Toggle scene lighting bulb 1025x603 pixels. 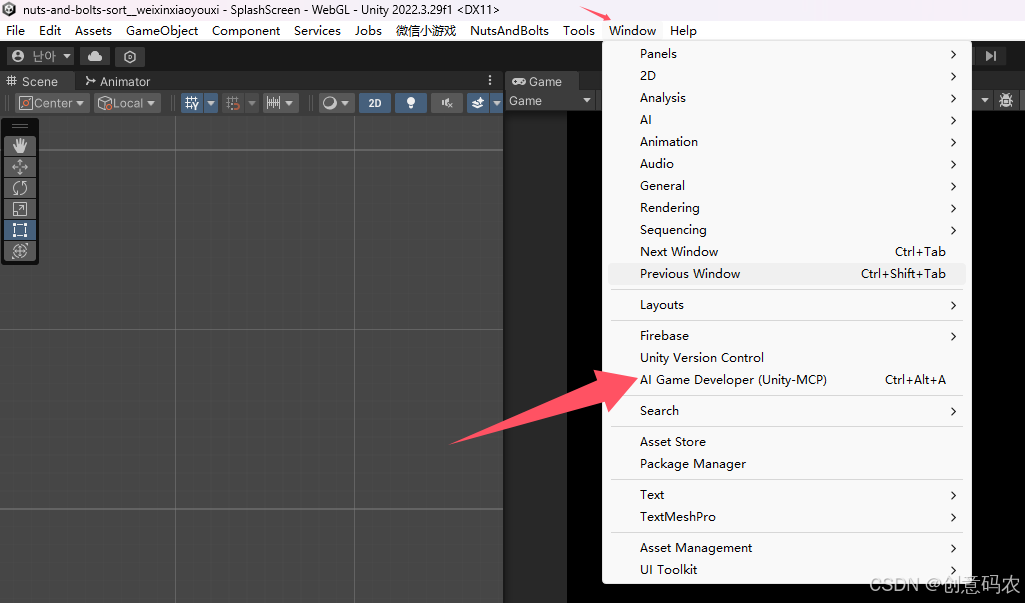[411, 103]
